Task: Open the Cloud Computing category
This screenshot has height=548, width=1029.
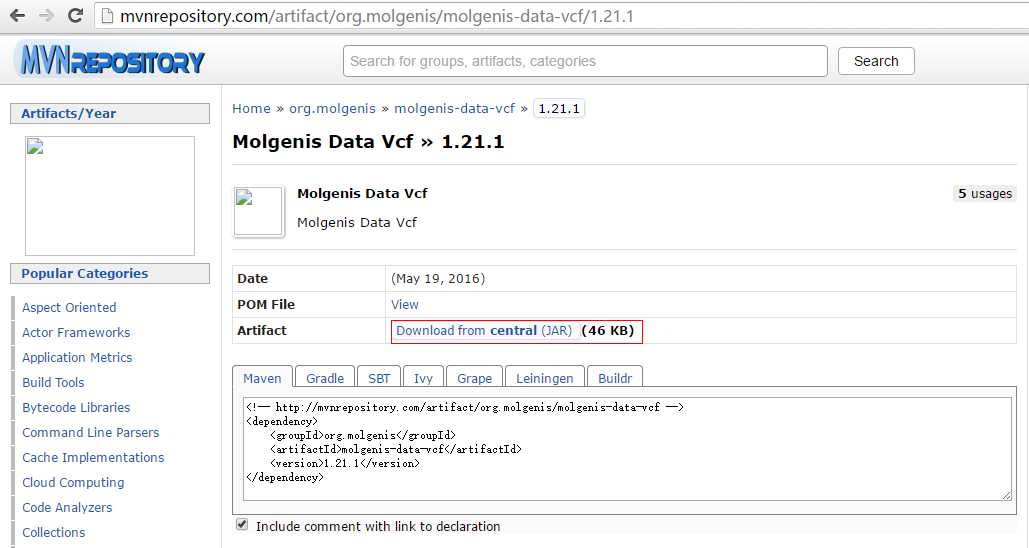Action: point(73,482)
